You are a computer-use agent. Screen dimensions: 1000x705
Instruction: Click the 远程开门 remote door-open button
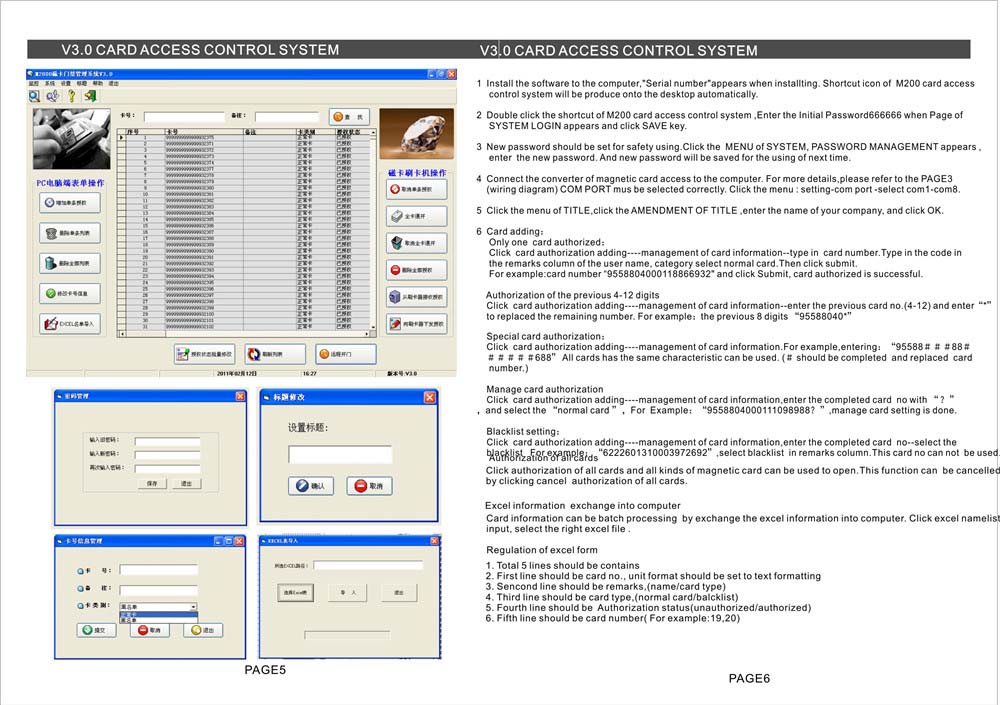[346, 354]
